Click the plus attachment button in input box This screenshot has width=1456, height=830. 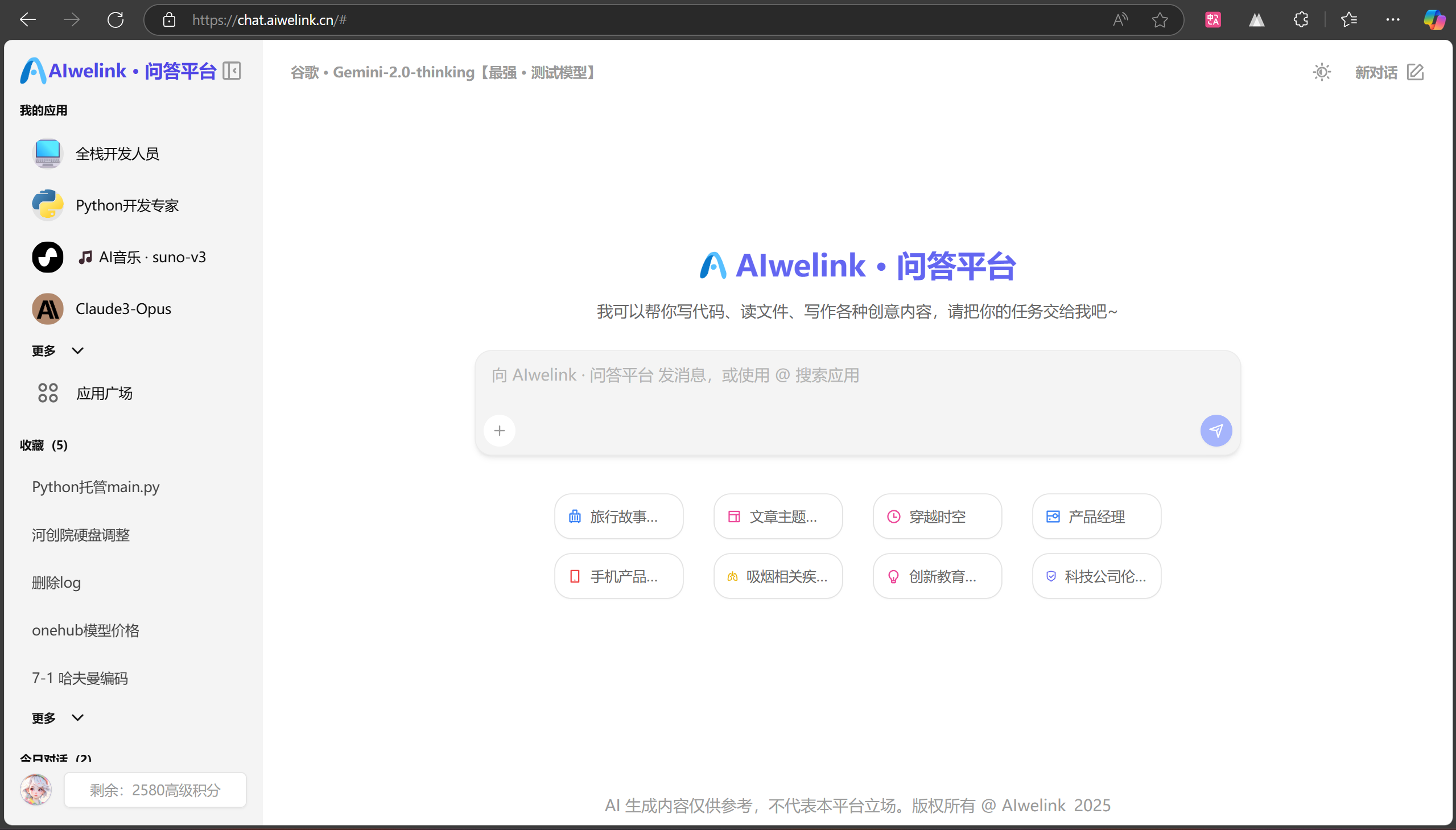[x=500, y=431]
